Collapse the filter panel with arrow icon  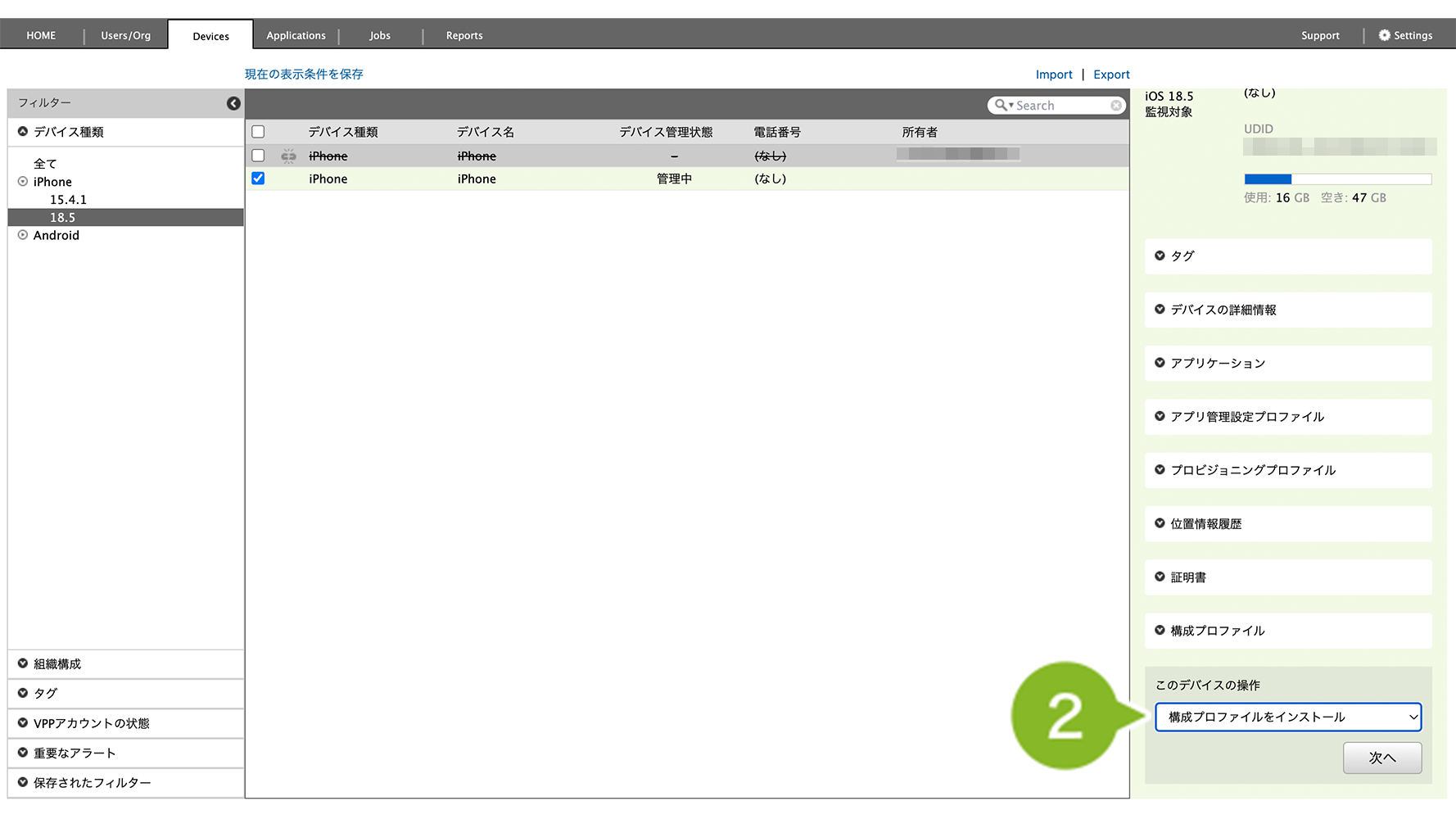(x=233, y=103)
